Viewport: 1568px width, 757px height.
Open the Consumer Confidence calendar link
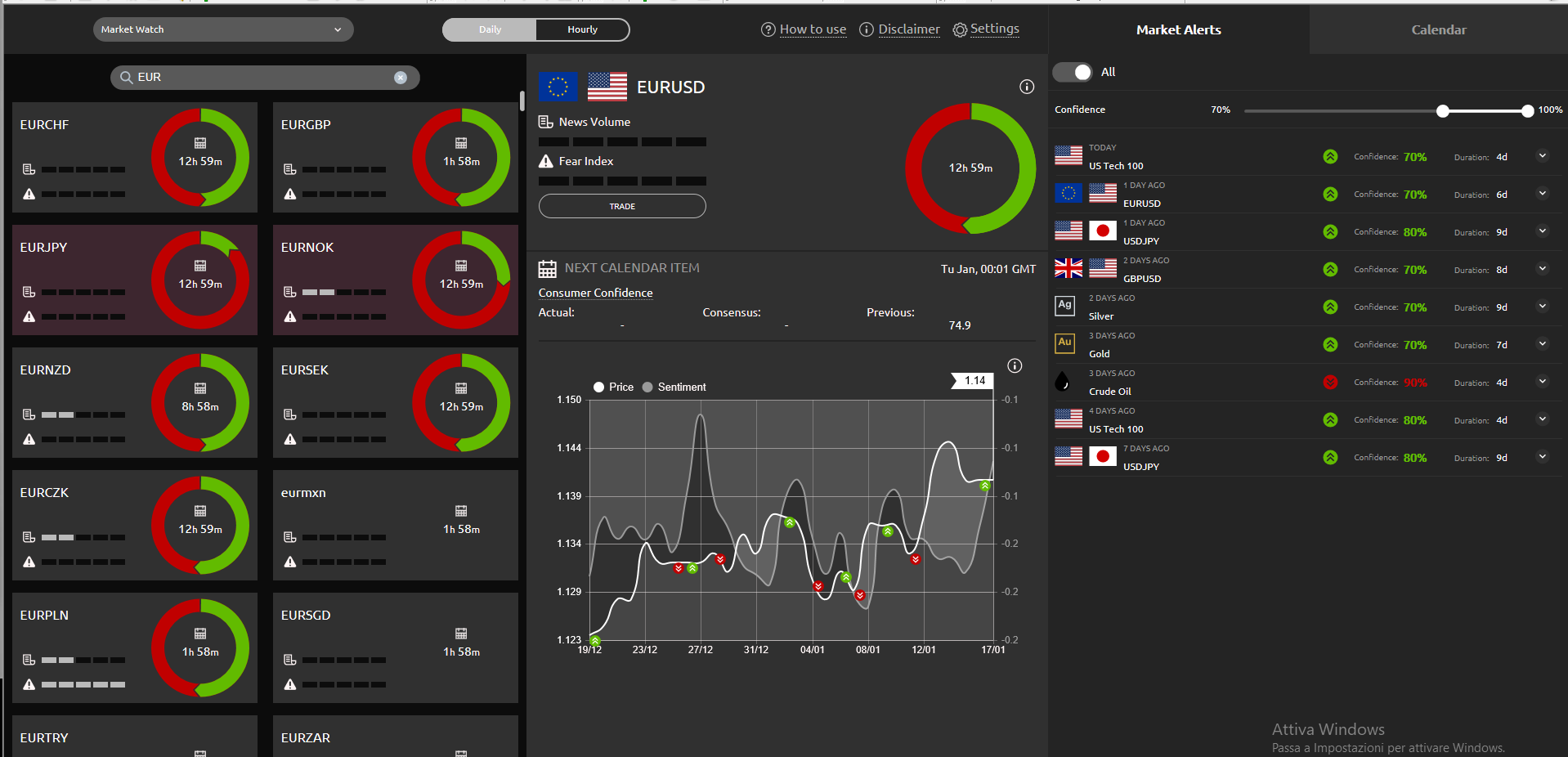click(595, 293)
